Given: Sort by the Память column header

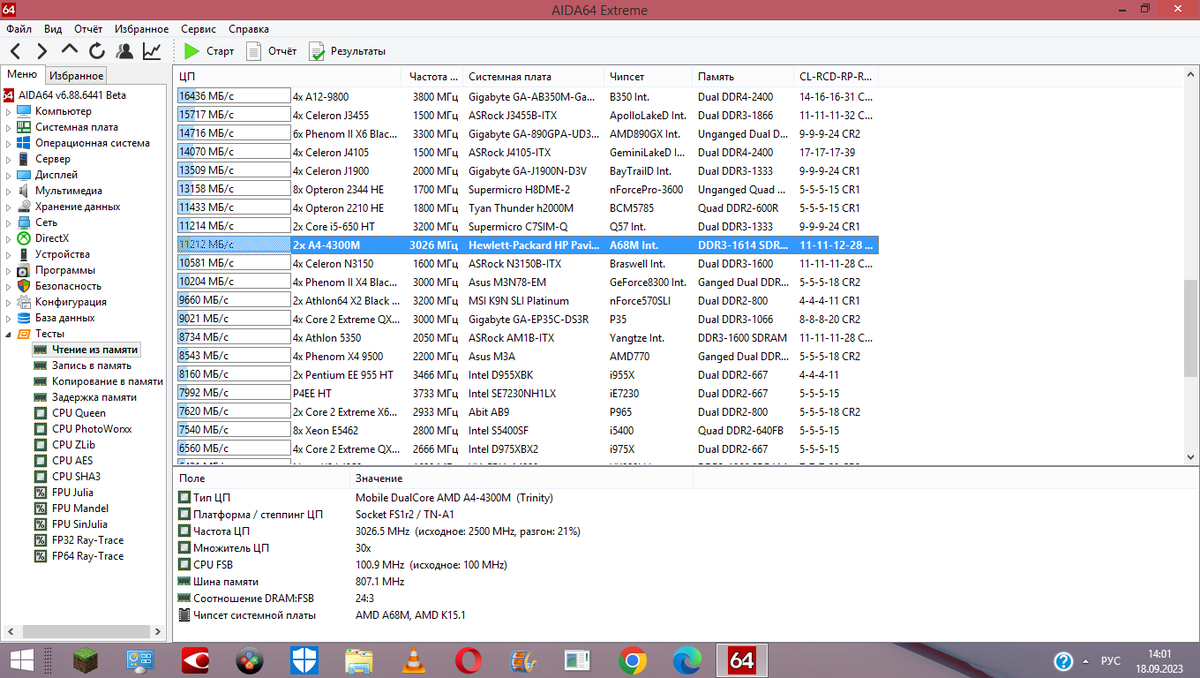Looking at the screenshot, I should tap(743, 77).
